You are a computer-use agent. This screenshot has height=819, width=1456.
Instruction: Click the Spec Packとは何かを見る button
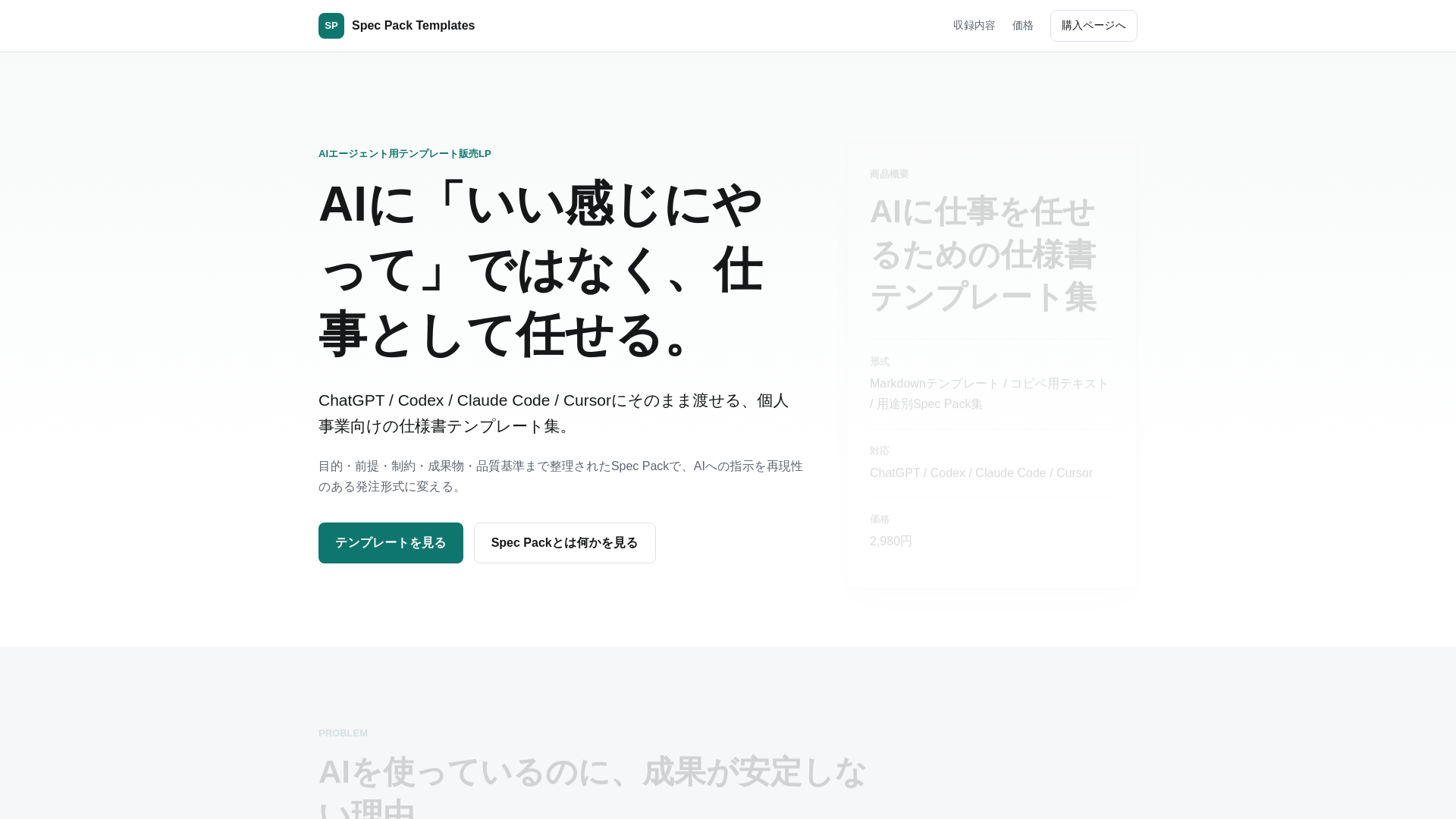coord(565,543)
